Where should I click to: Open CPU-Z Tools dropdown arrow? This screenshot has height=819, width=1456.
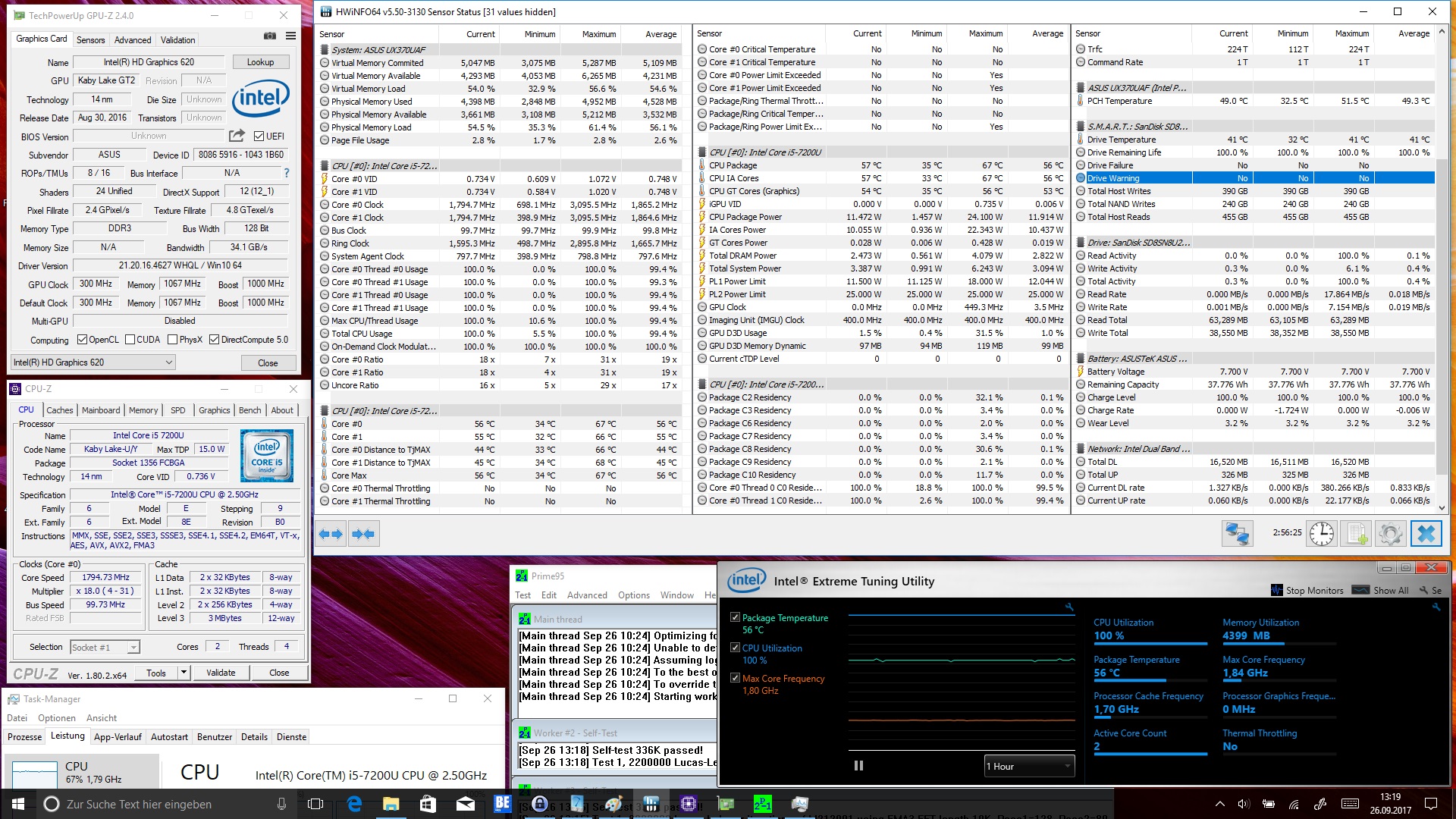point(183,673)
